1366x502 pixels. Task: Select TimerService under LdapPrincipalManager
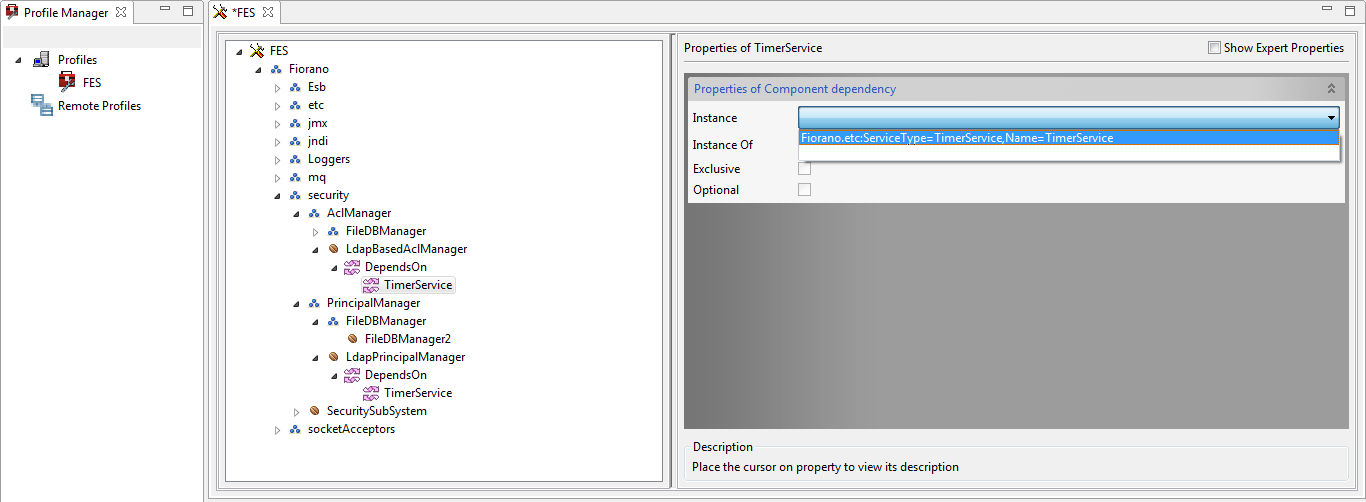pyautogui.click(x=418, y=393)
